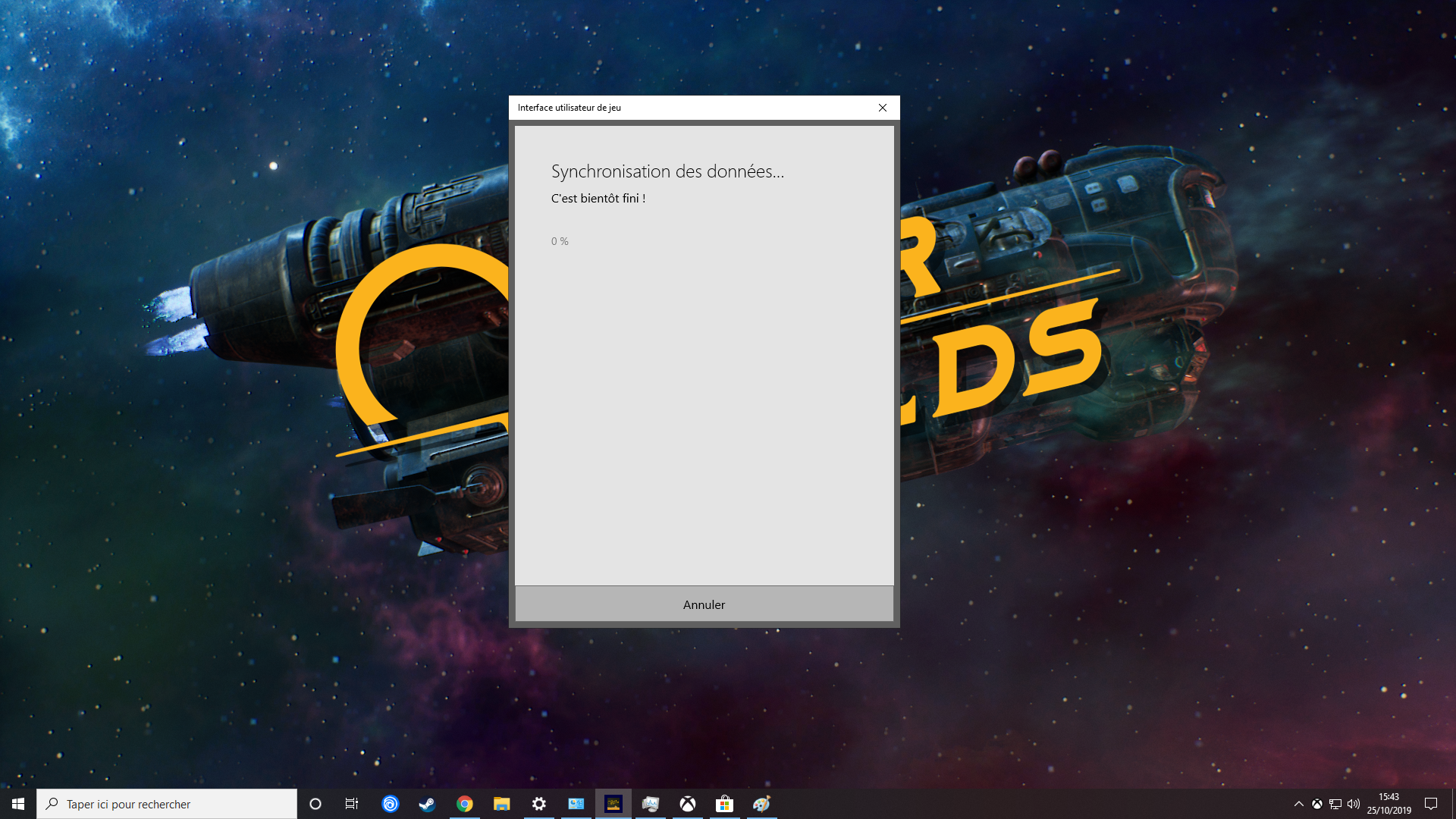This screenshot has height=819, width=1456.
Task: Switch to The Outer Worlds game taskbar icon
Action: (x=613, y=804)
